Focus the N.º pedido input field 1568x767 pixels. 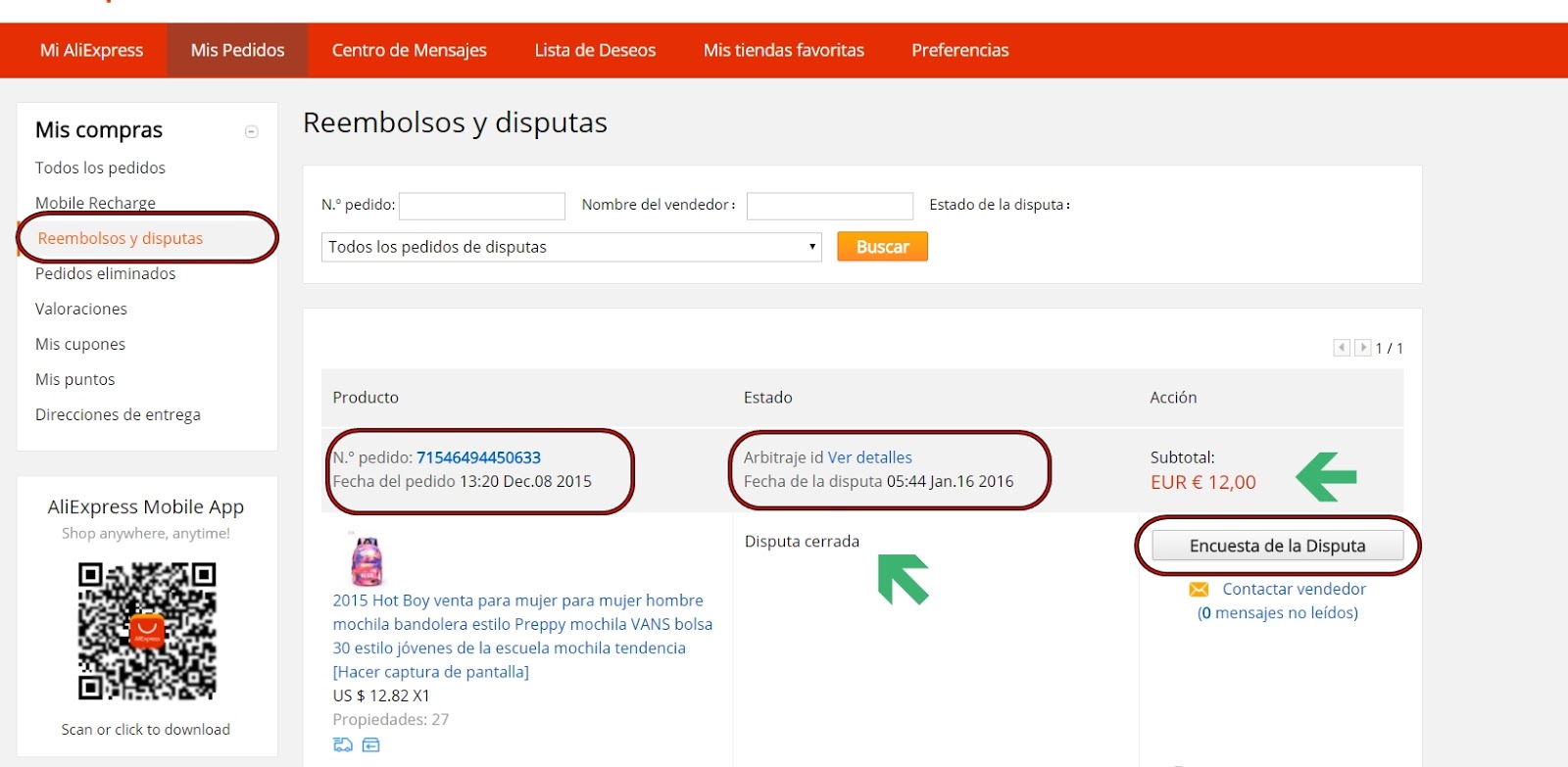click(482, 206)
